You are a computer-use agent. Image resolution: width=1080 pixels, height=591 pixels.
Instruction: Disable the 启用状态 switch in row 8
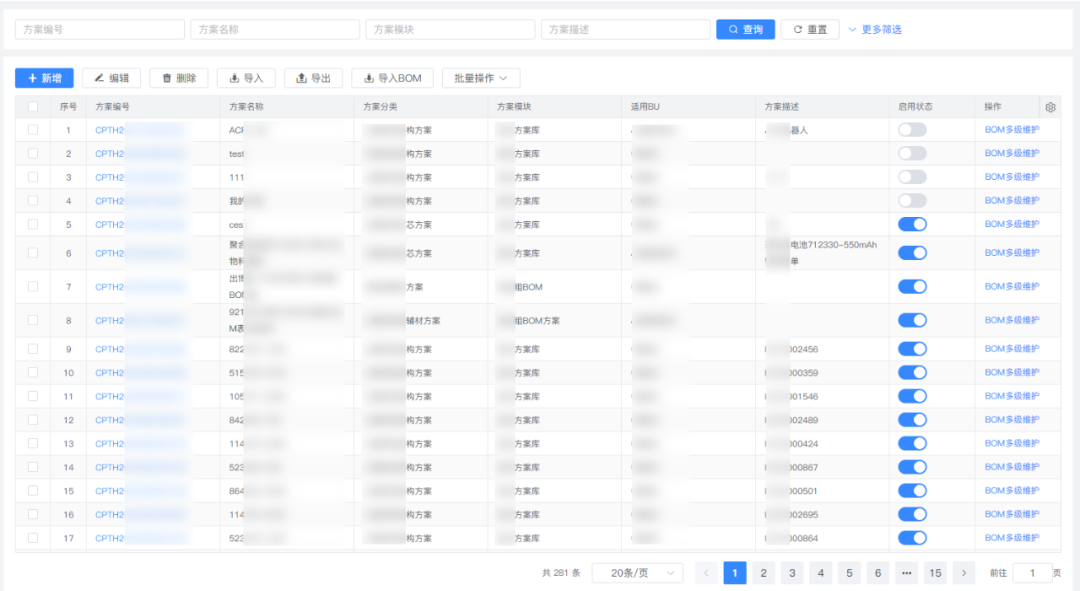tap(912, 320)
